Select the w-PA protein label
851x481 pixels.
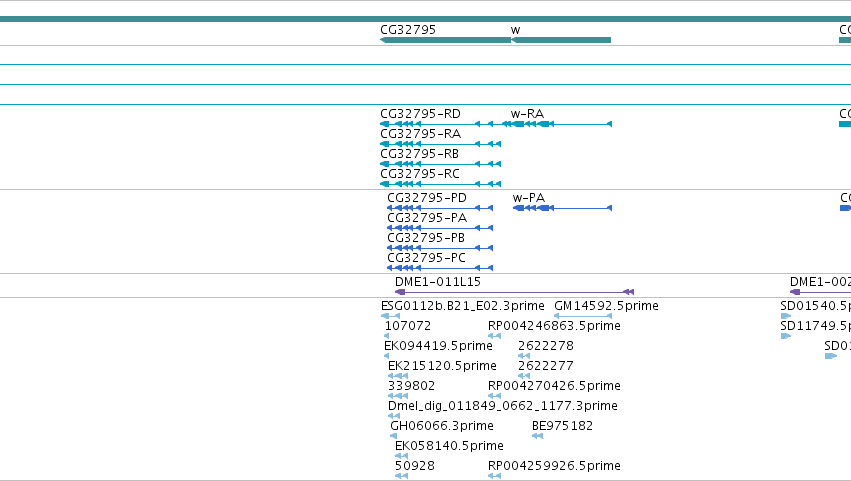pos(529,198)
